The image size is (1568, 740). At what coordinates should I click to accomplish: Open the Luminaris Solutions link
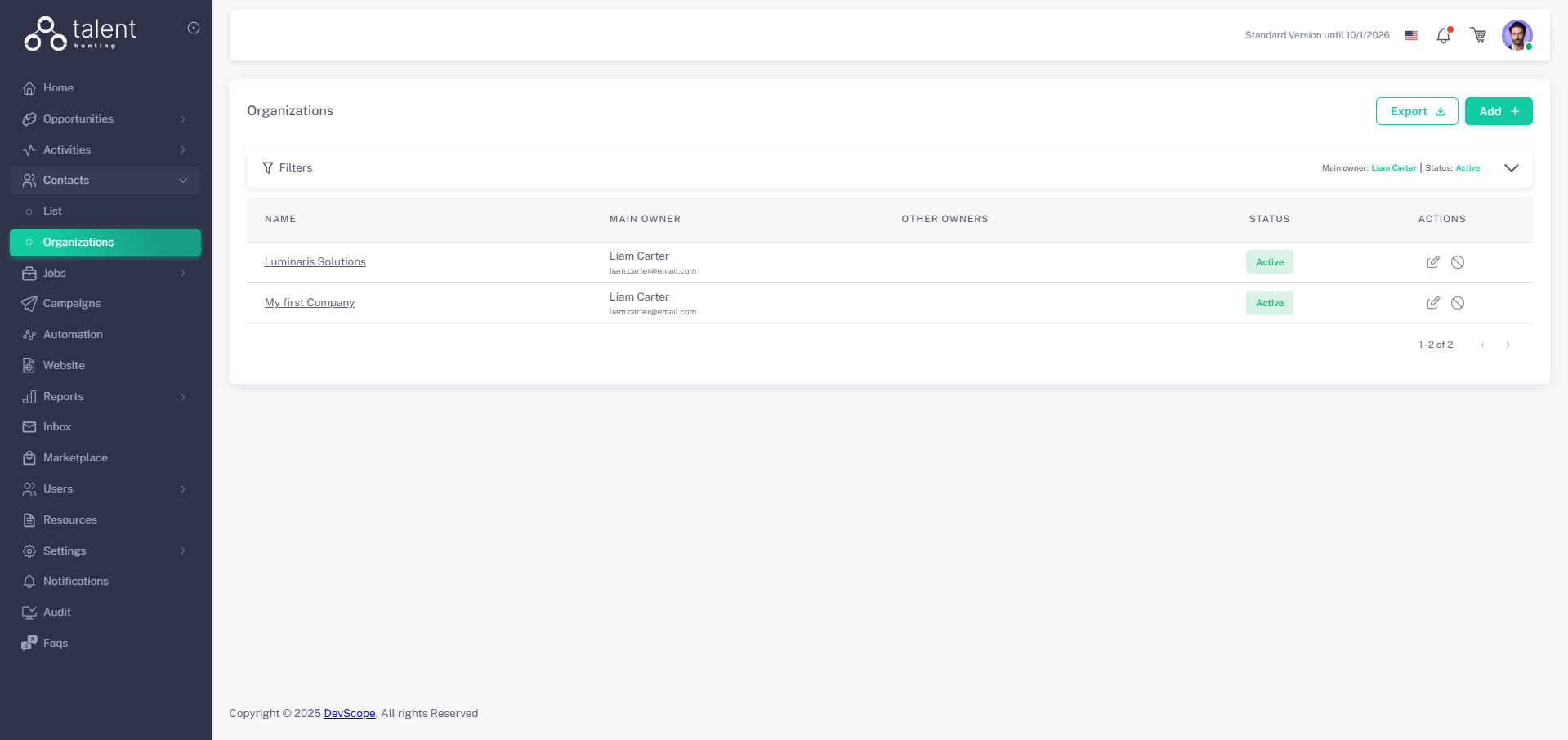click(x=315, y=262)
